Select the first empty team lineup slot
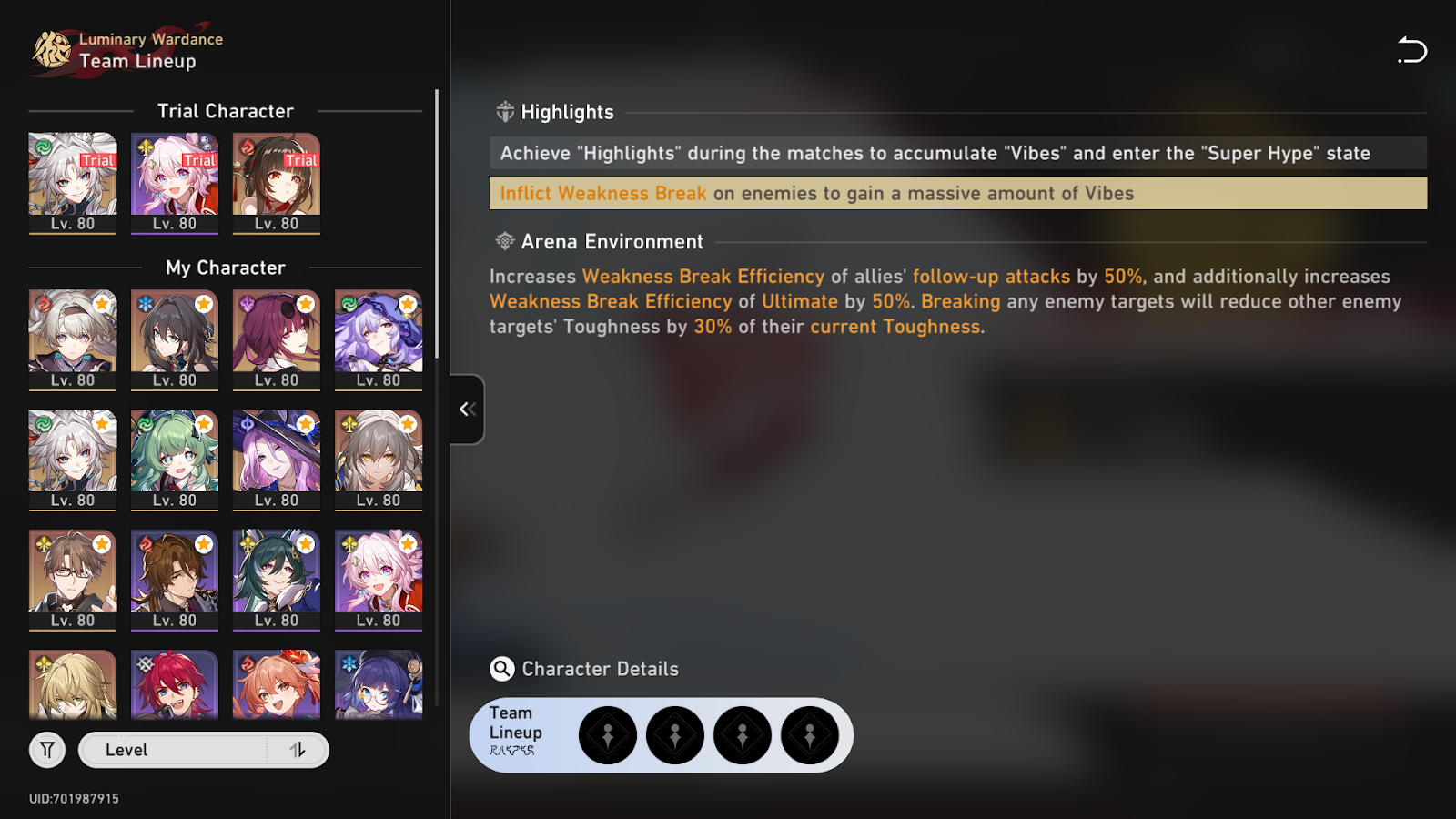 tap(608, 735)
